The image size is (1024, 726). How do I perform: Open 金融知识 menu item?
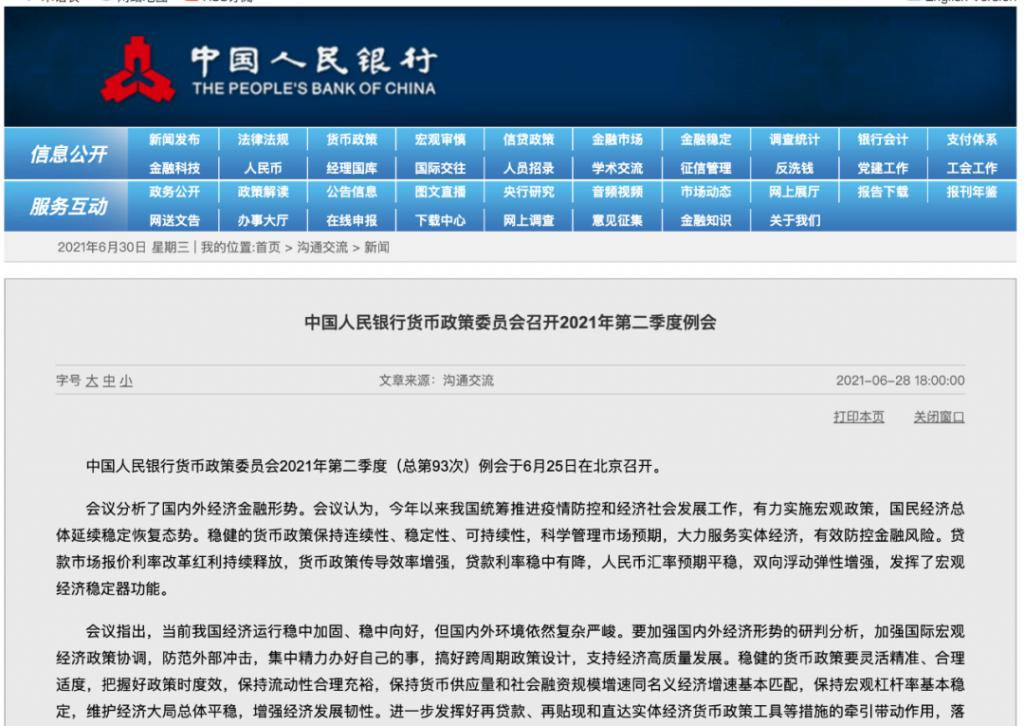(706, 221)
